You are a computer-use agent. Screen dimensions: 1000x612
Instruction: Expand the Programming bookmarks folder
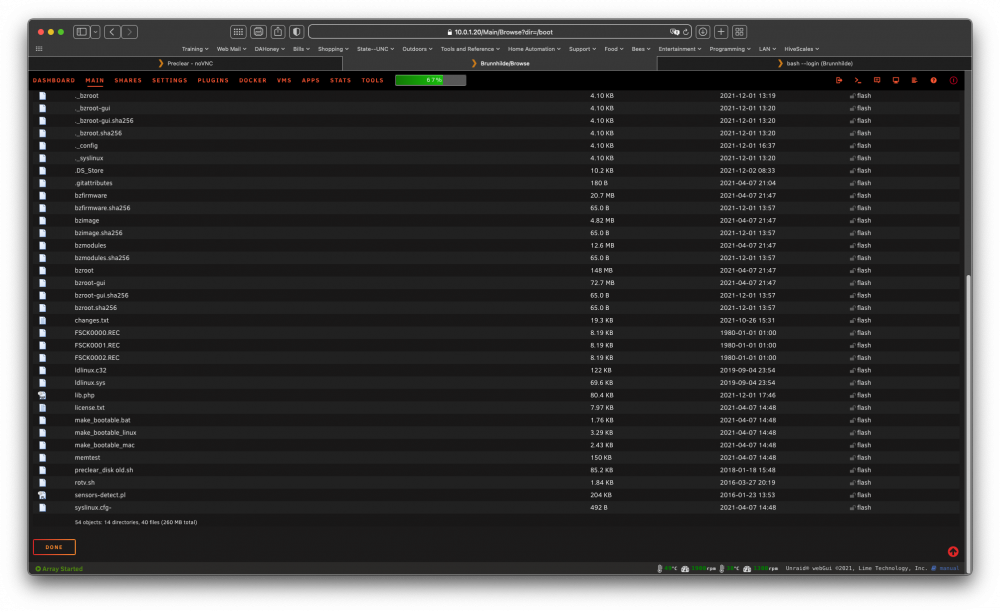tap(730, 49)
